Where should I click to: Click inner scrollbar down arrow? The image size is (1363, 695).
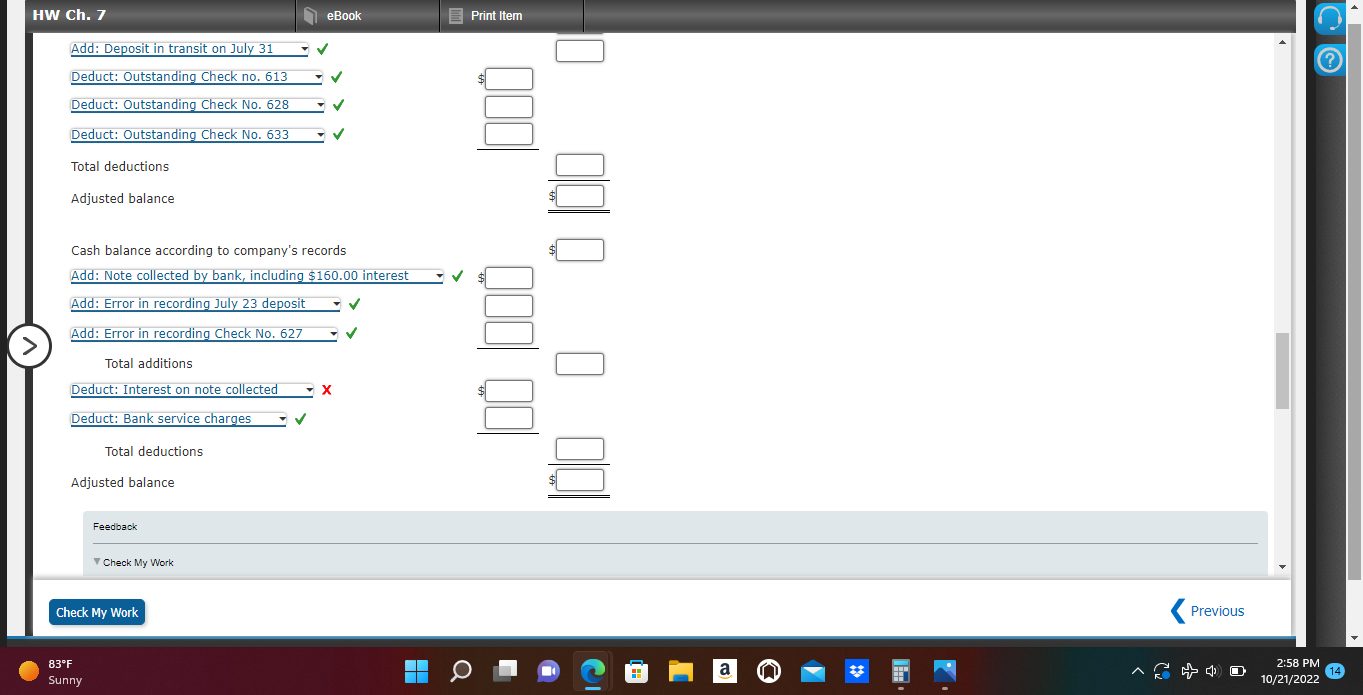[x=1282, y=567]
